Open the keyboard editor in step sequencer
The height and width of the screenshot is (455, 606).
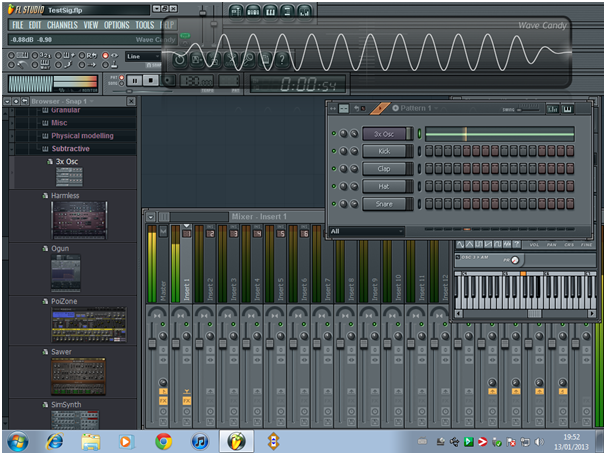pyautogui.click(x=567, y=108)
